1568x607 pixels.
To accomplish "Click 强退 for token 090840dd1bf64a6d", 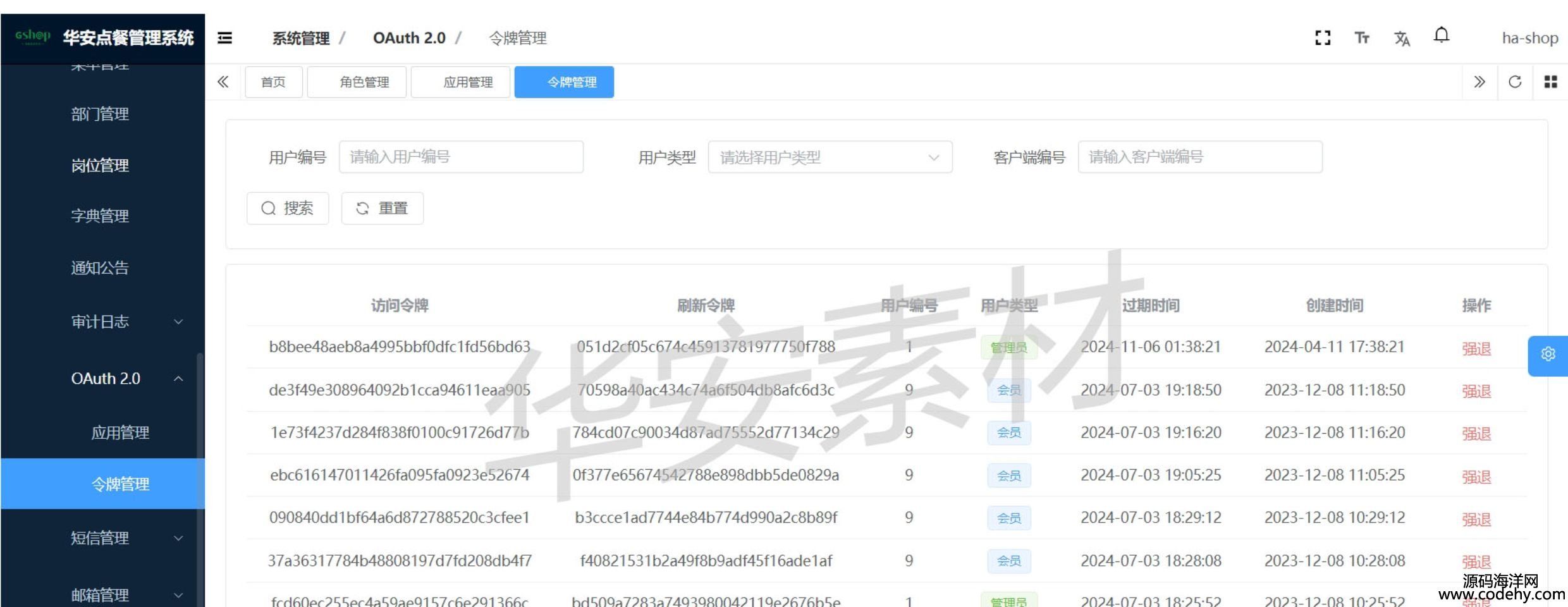I will pos(1476,519).
